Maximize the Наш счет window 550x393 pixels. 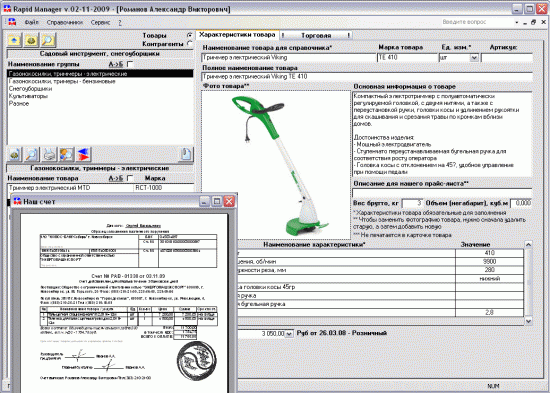(x=217, y=201)
